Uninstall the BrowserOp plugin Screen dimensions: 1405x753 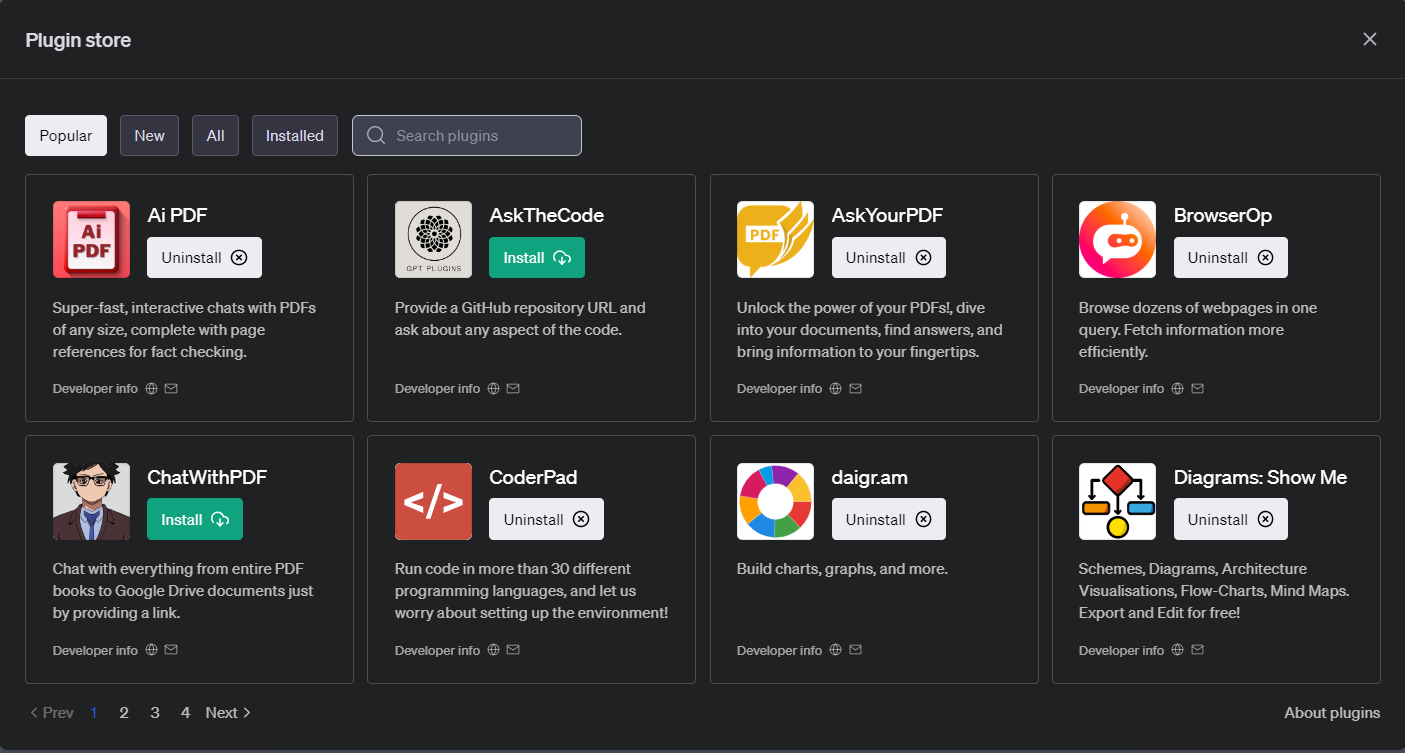pyautogui.click(x=1230, y=258)
